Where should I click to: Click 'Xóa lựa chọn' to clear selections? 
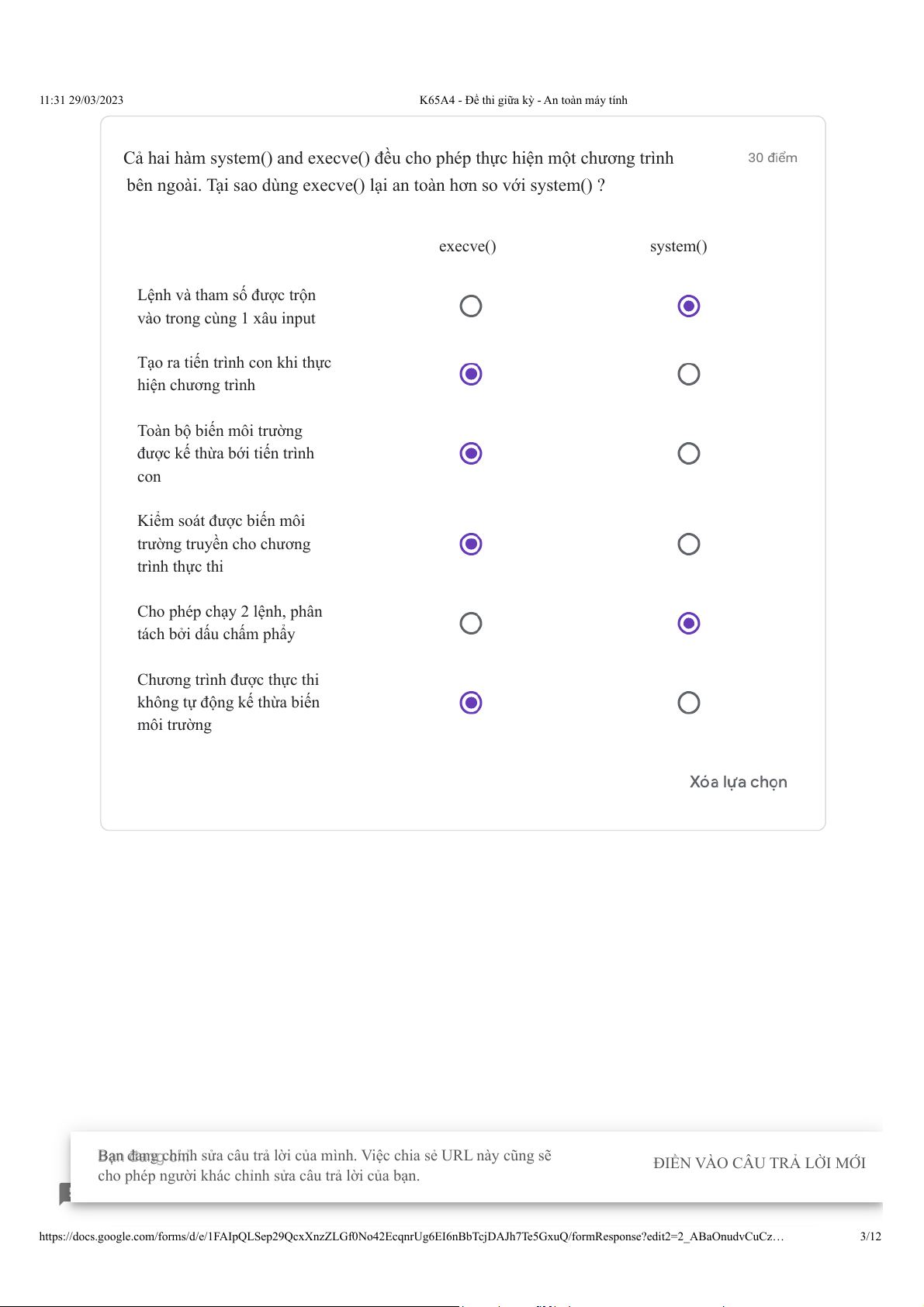point(738,782)
